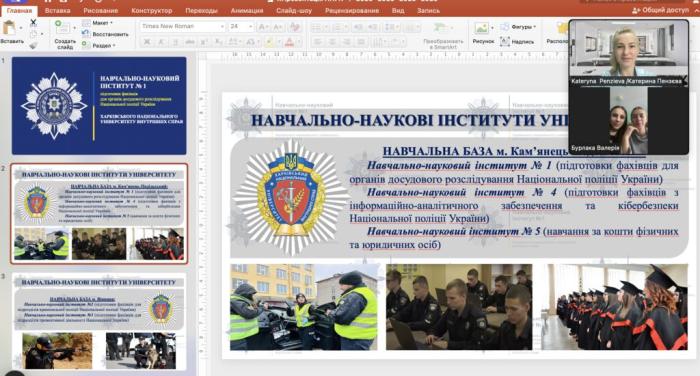700x376 pixels.
Task: Center the text alignment
Action: pyautogui.click(x=332, y=42)
